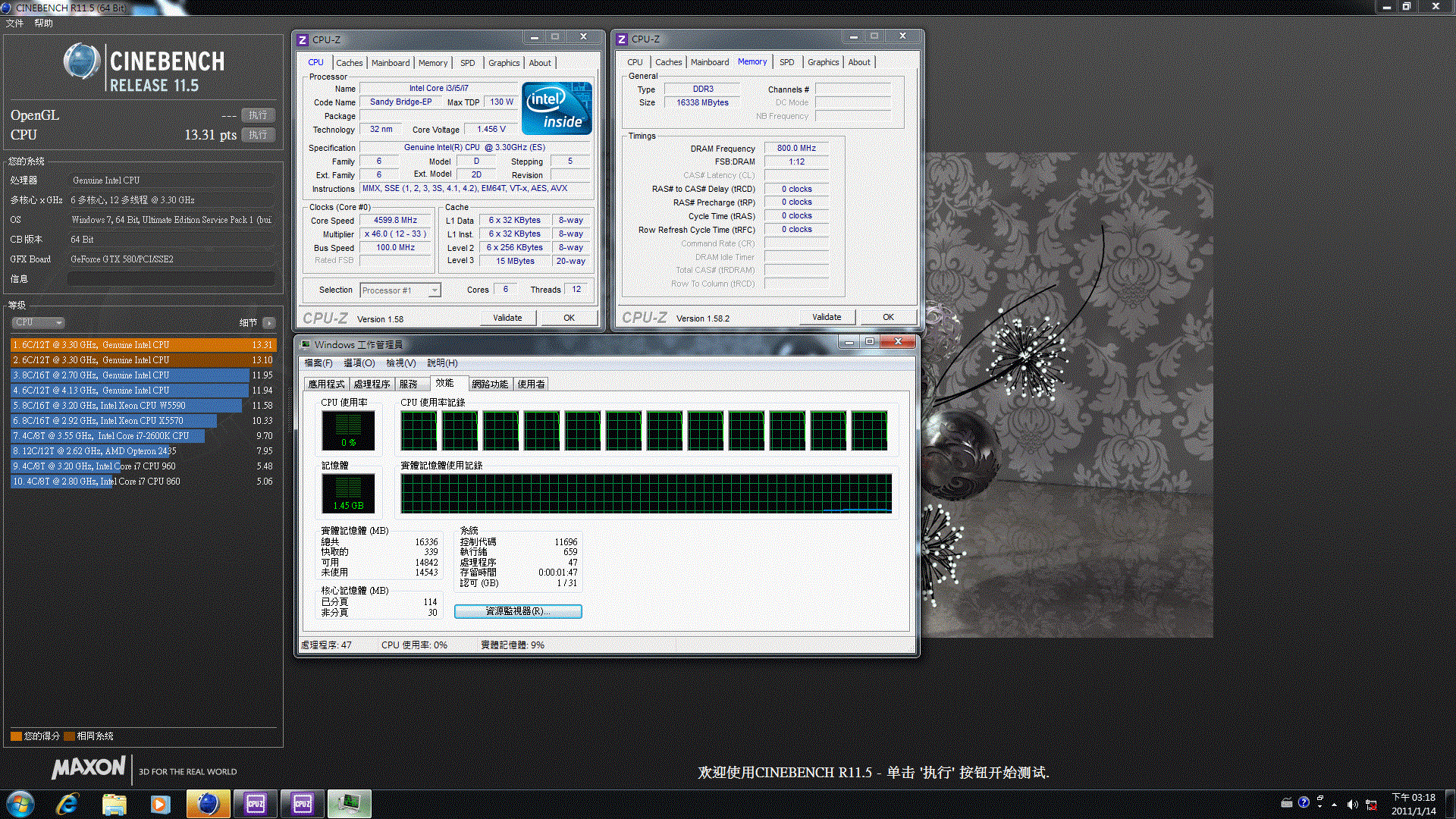Click the CPU-Z 1.58 window title icon
This screenshot has height=819, width=1456.
[x=303, y=39]
